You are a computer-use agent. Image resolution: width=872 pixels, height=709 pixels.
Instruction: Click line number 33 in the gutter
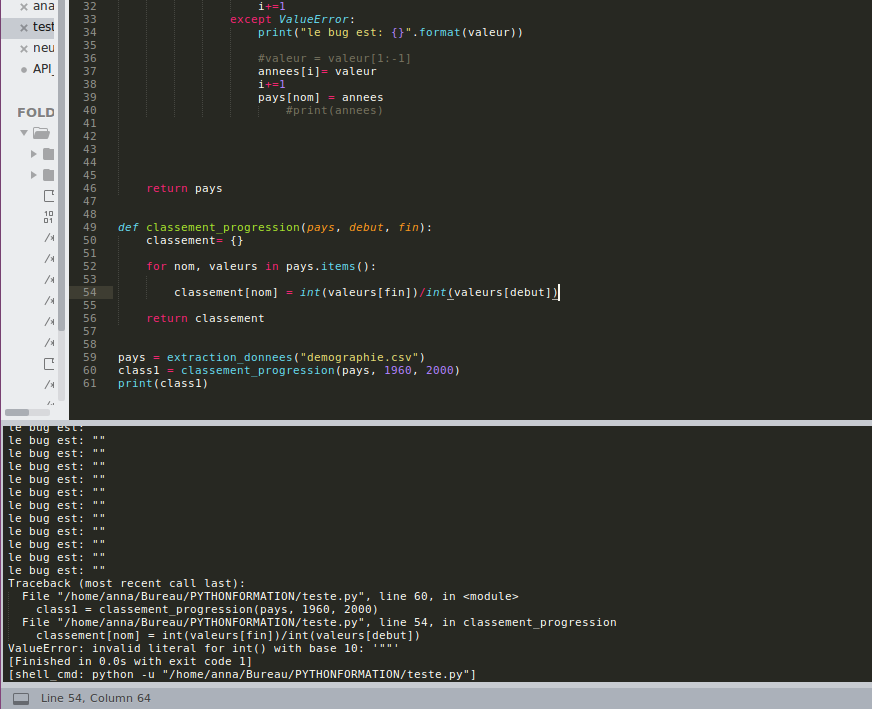click(90, 19)
